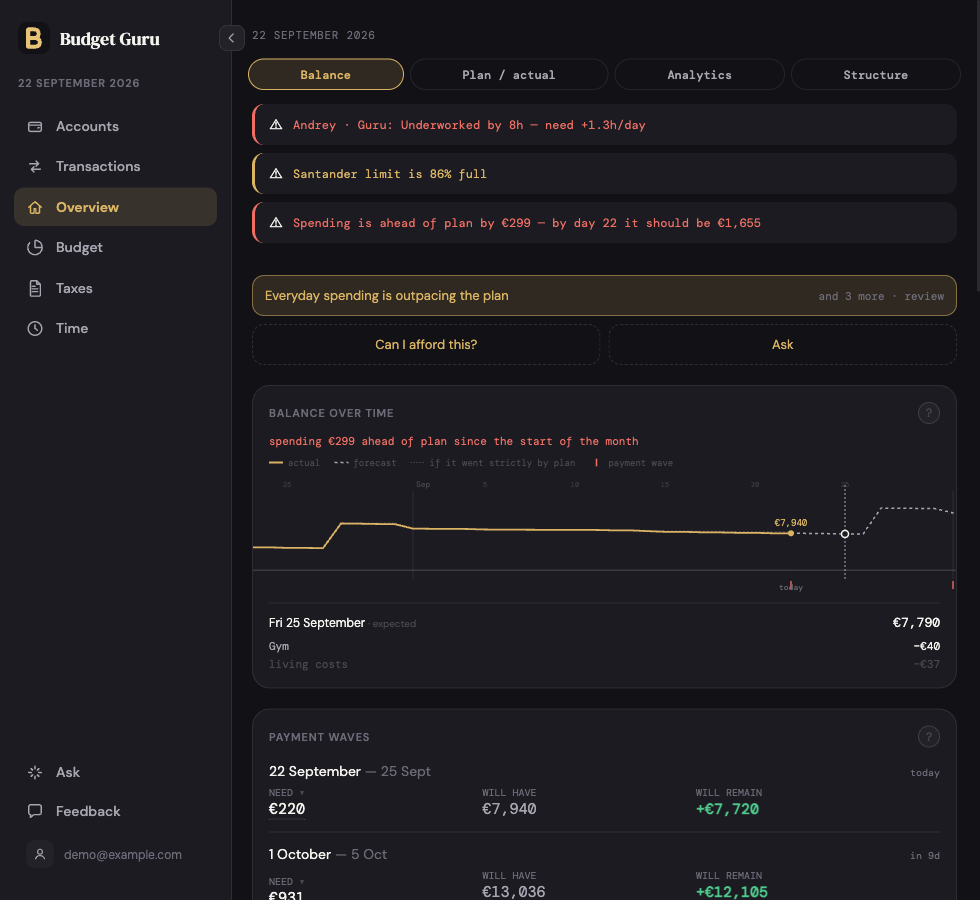Click the page scrollbar on right edge
This screenshot has width=980, height=900.
(978, 144)
